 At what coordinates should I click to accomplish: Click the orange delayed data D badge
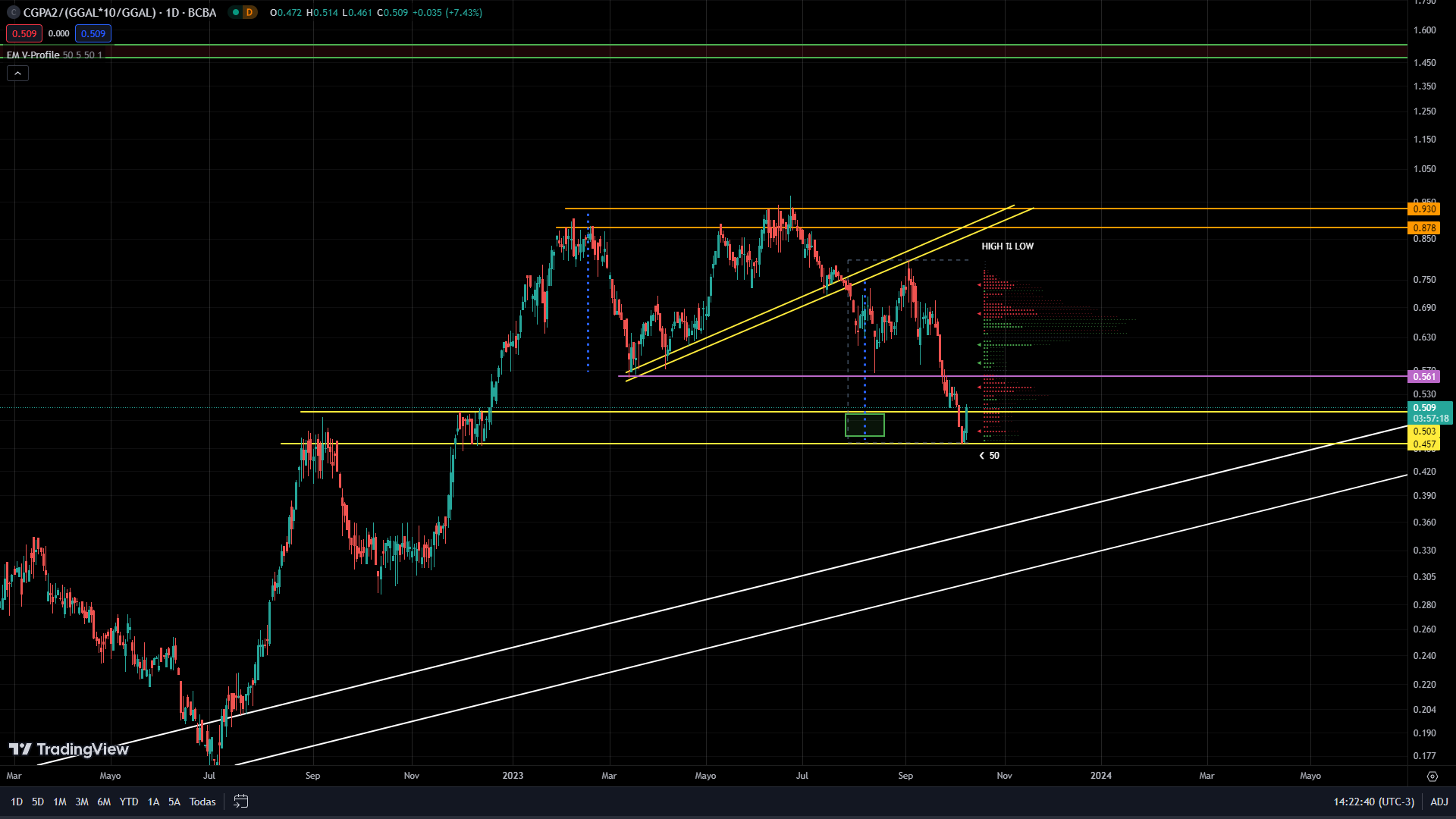(x=249, y=12)
